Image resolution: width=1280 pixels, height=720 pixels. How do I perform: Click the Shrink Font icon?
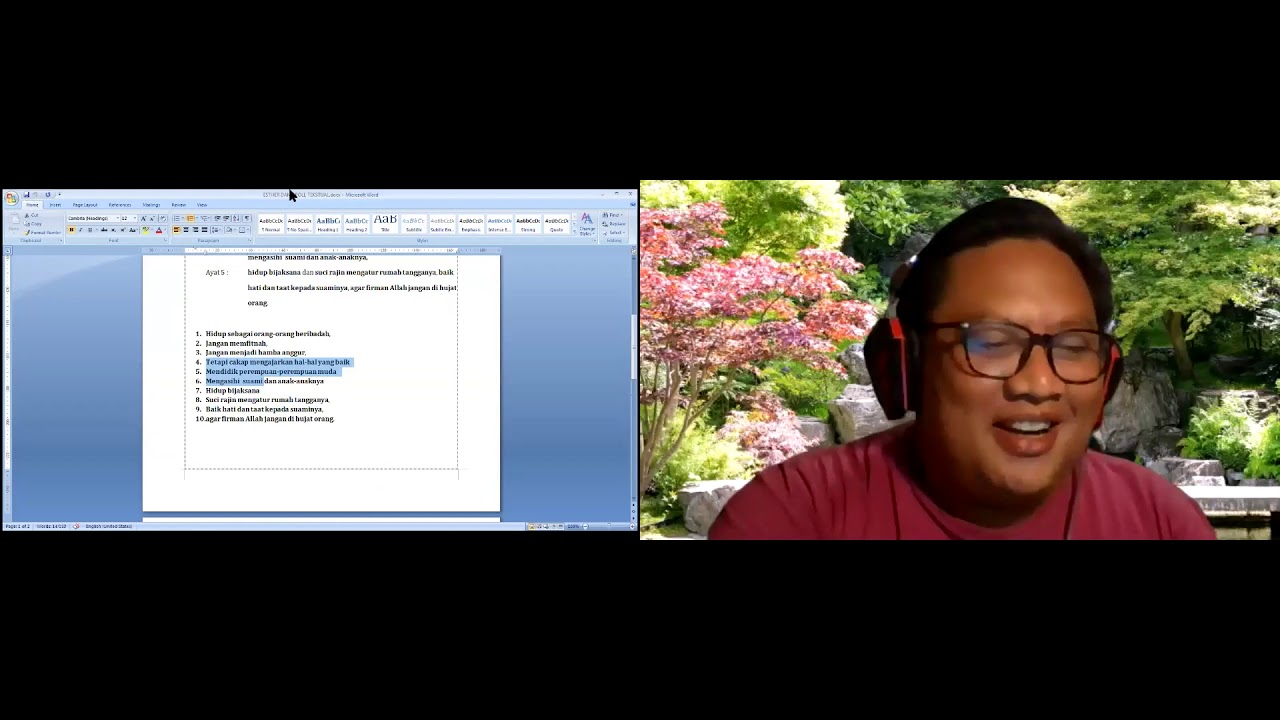coord(152,218)
